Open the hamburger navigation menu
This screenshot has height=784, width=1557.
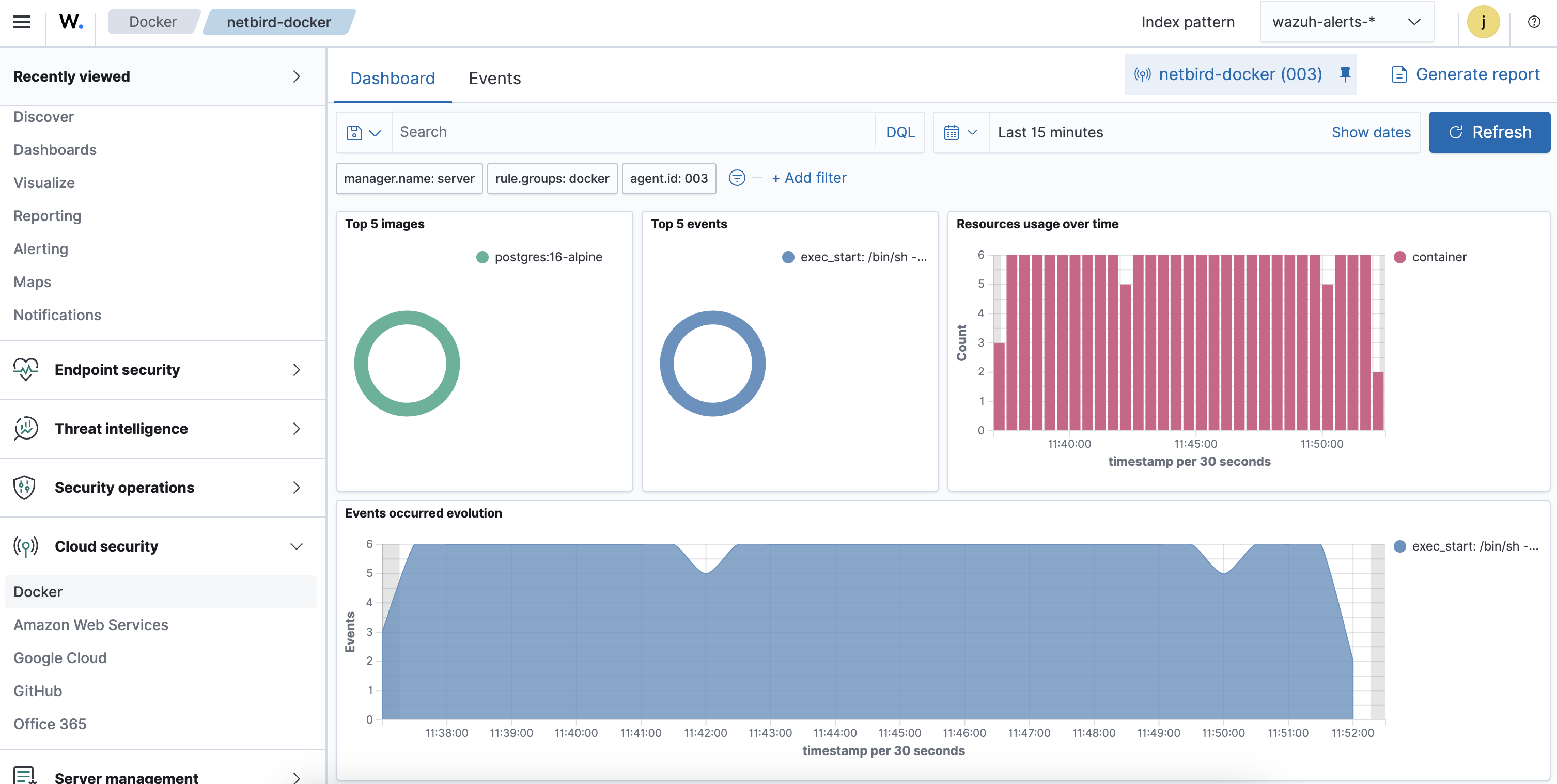(22, 22)
